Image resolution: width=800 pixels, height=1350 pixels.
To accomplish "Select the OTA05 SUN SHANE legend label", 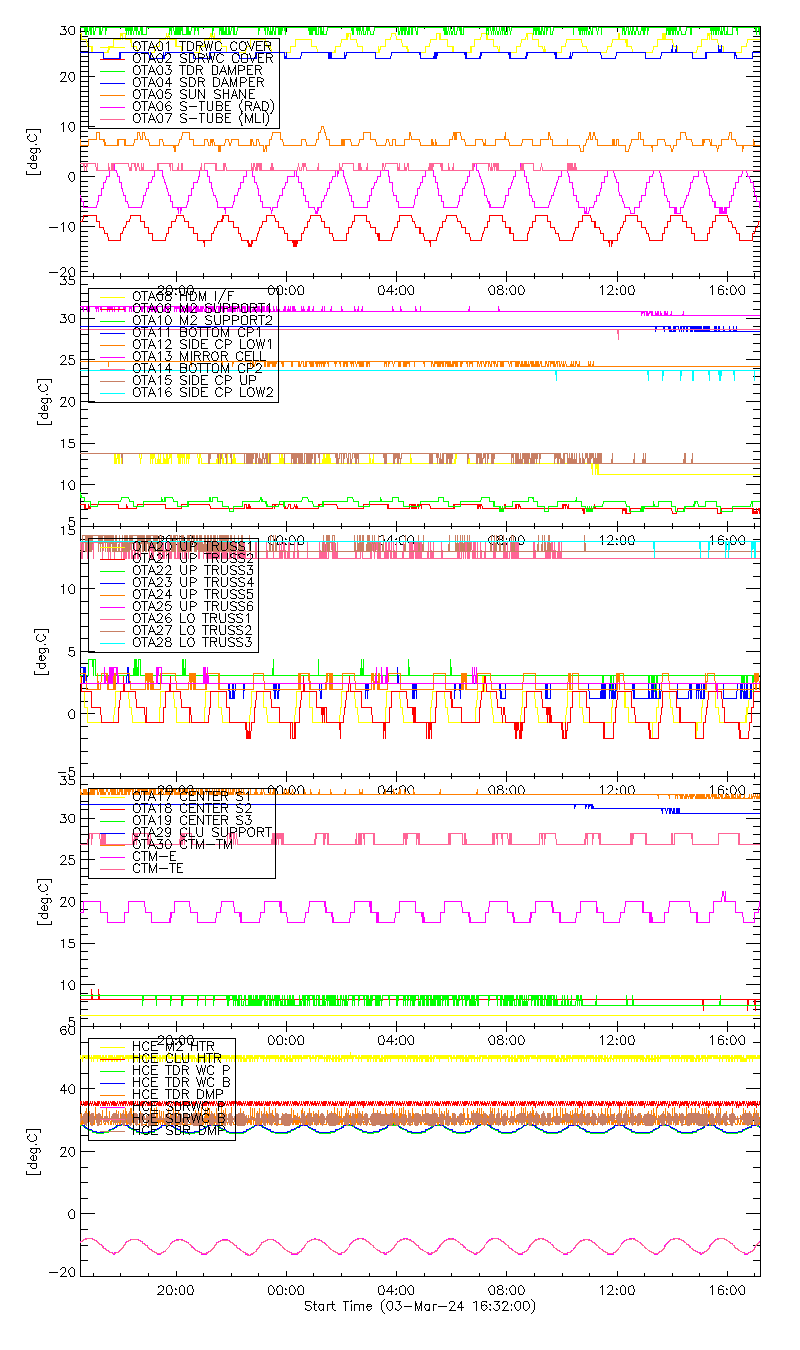I will (x=186, y=94).
